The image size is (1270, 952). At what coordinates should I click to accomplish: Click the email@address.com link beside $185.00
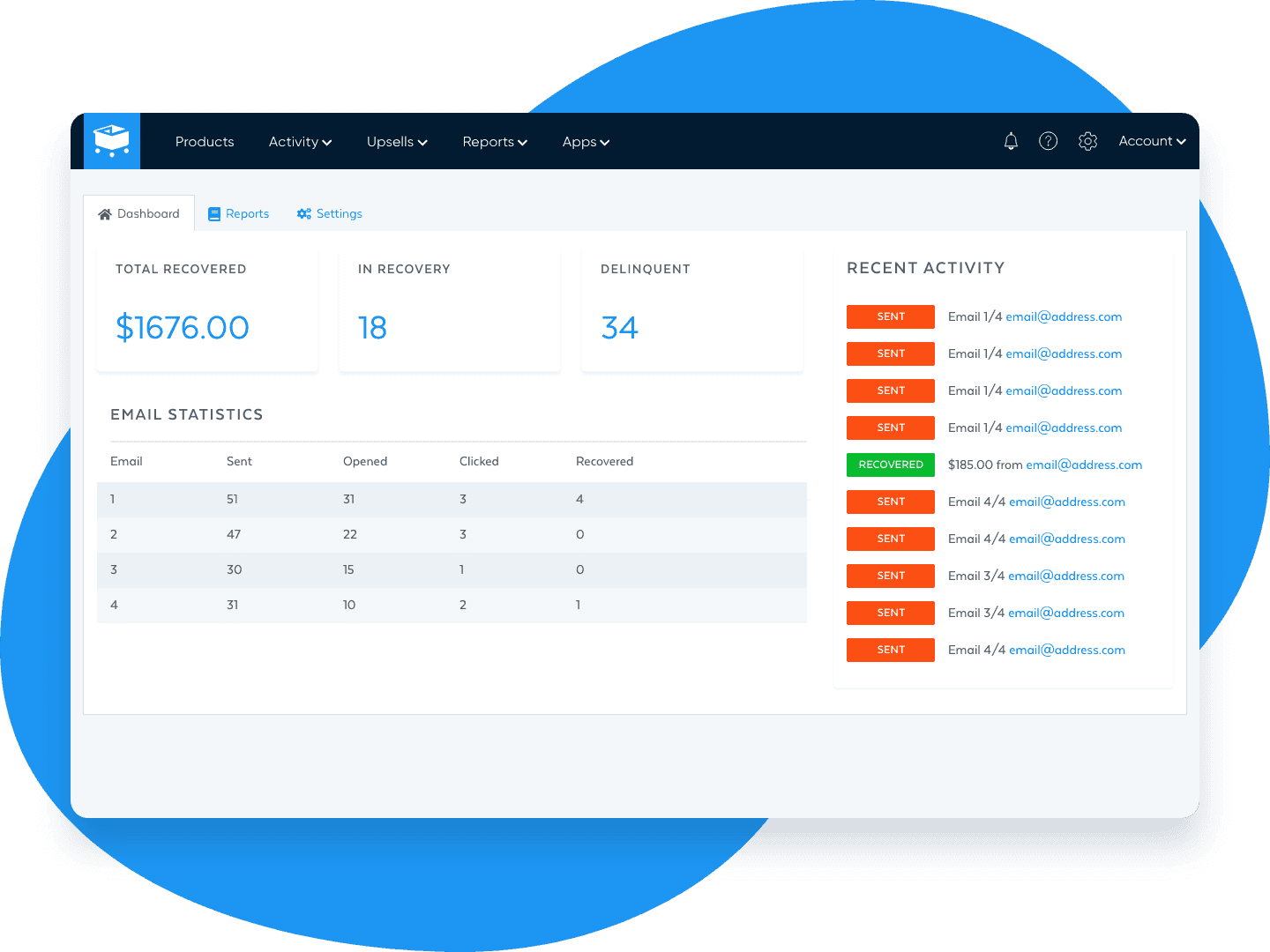click(x=1084, y=465)
